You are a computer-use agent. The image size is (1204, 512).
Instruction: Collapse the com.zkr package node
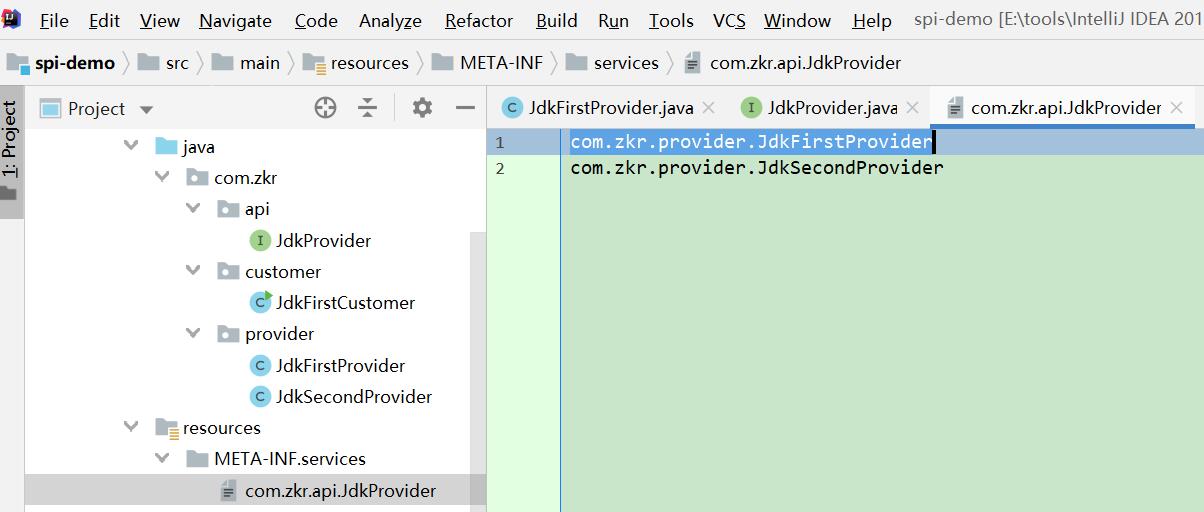click(162, 178)
